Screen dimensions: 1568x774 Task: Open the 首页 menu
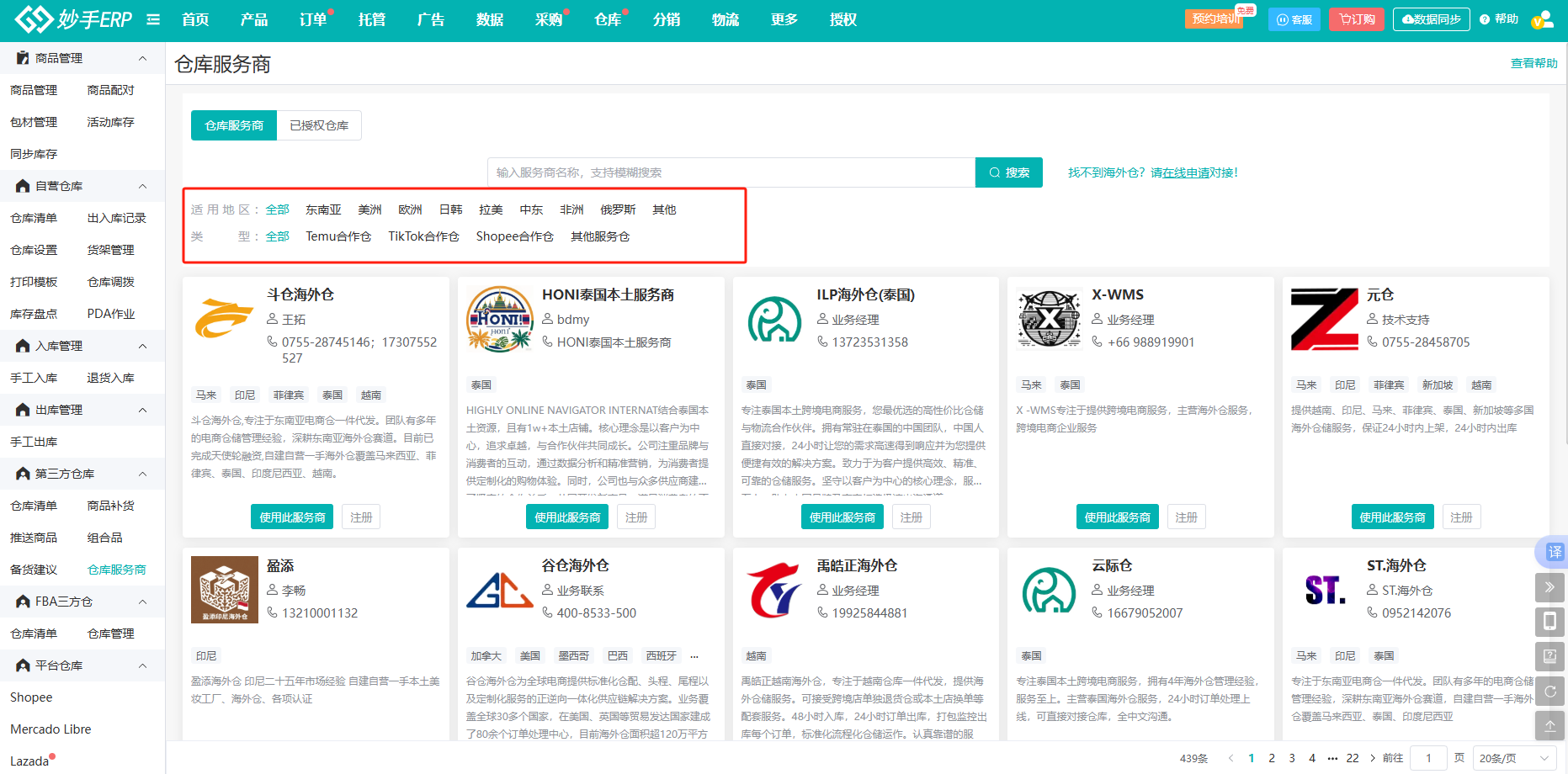tap(195, 19)
